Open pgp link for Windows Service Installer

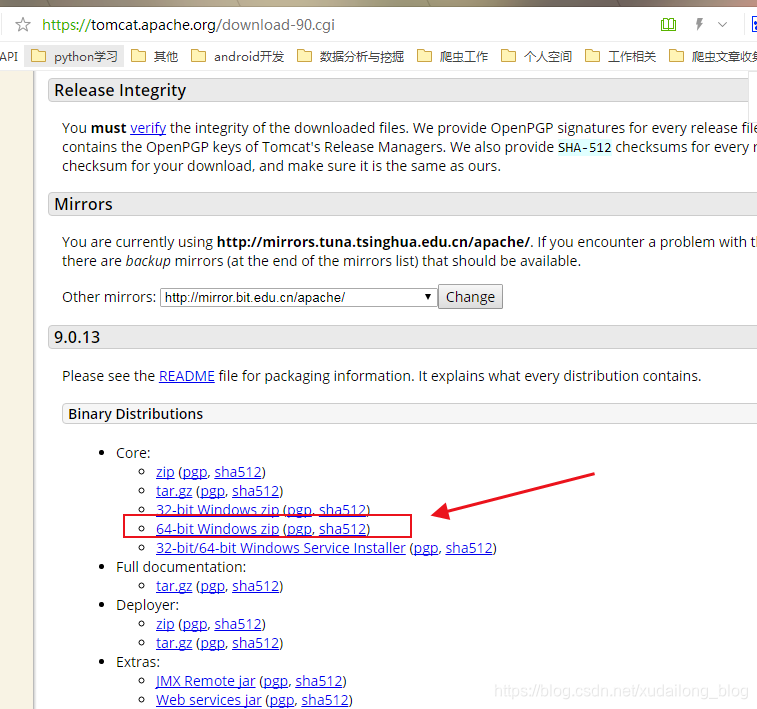click(x=426, y=548)
